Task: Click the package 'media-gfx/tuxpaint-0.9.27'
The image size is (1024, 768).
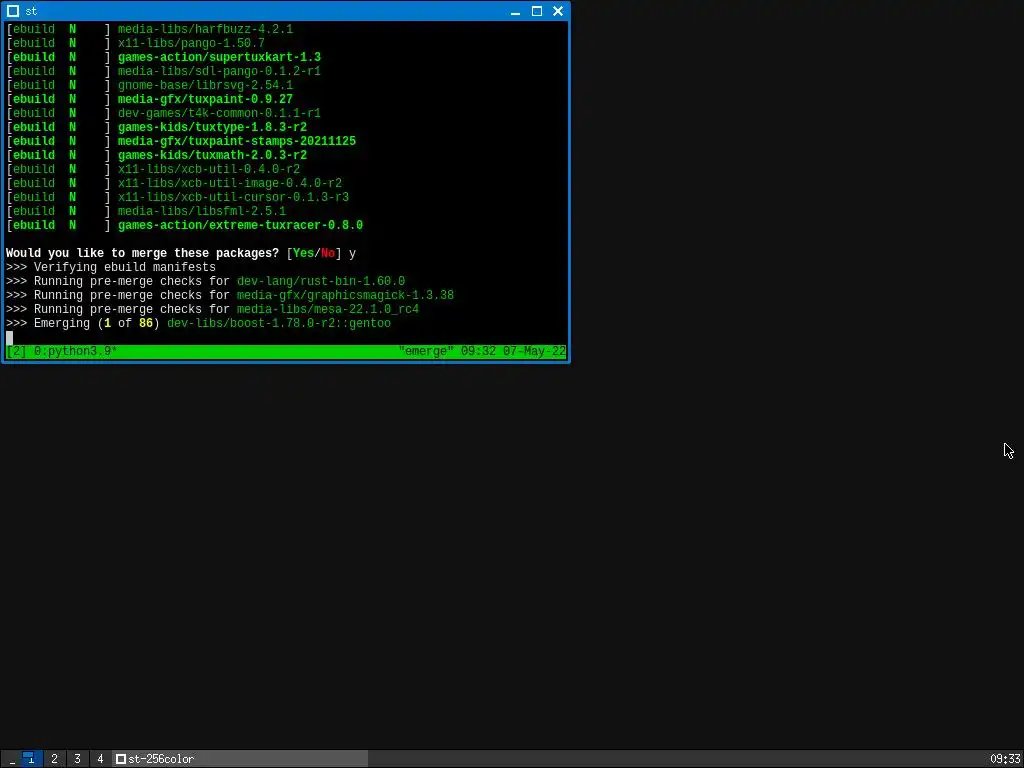Action: pos(205,99)
